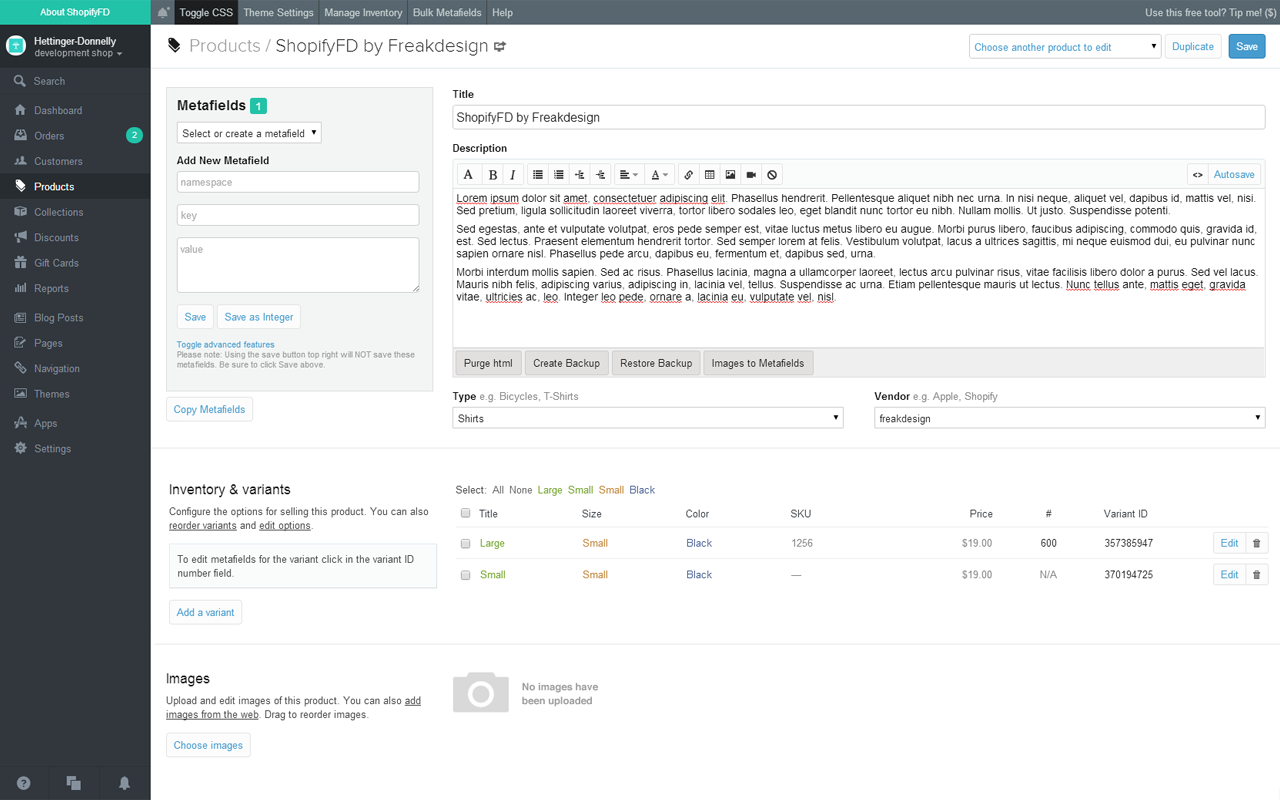Insert a video into the description
Screen dimensions: 1280x800
(x=751, y=175)
